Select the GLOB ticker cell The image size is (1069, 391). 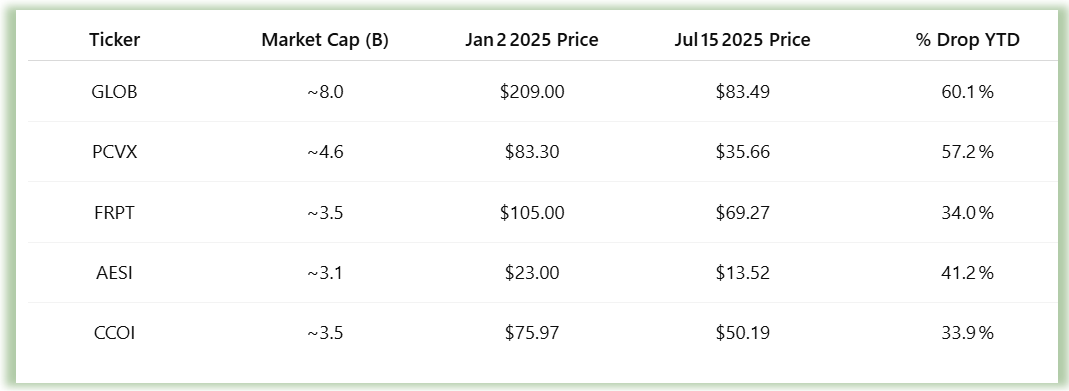pyautogui.click(x=115, y=92)
